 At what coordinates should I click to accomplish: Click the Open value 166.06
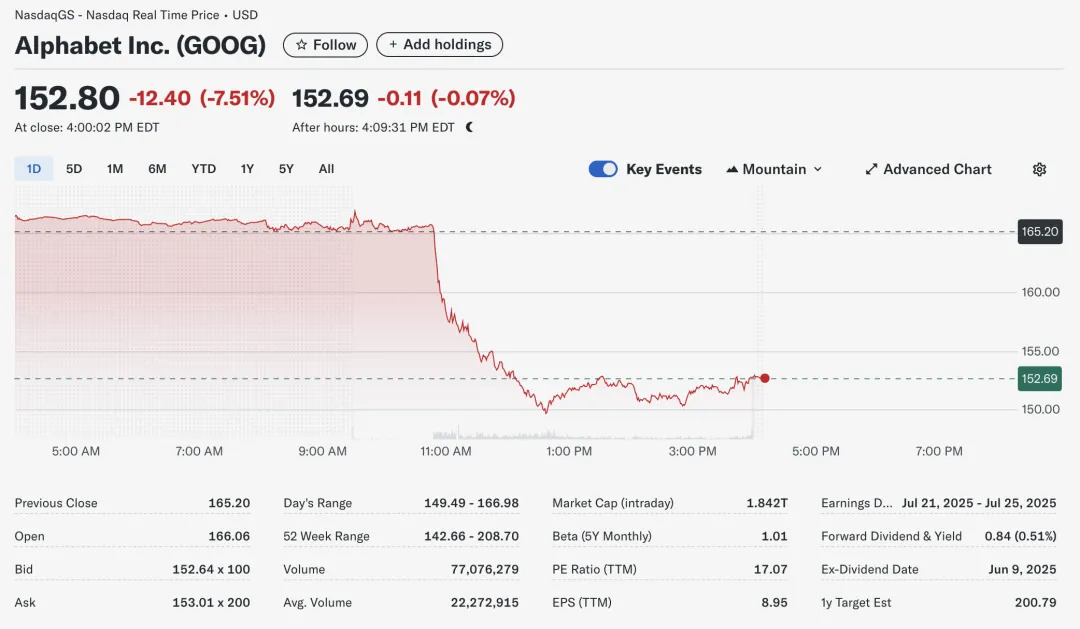pyautogui.click(x=229, y=536)
